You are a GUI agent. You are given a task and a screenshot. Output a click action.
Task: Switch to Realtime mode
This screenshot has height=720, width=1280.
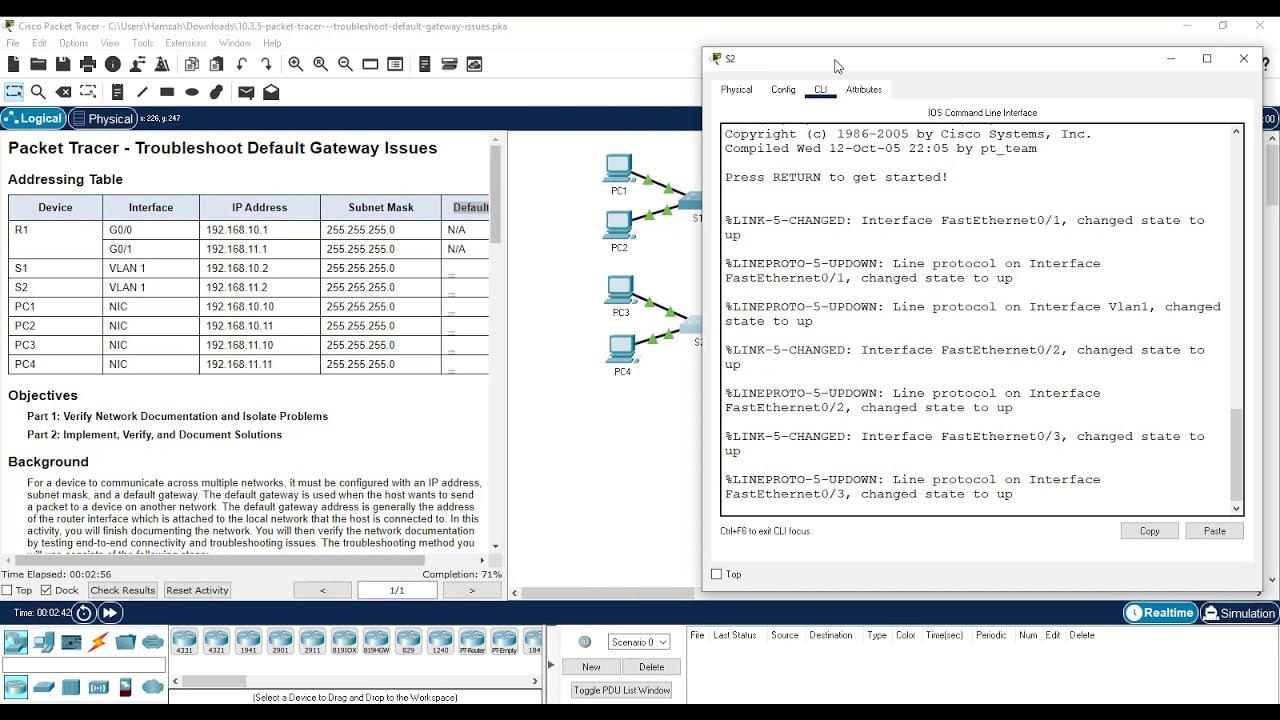1160,613
